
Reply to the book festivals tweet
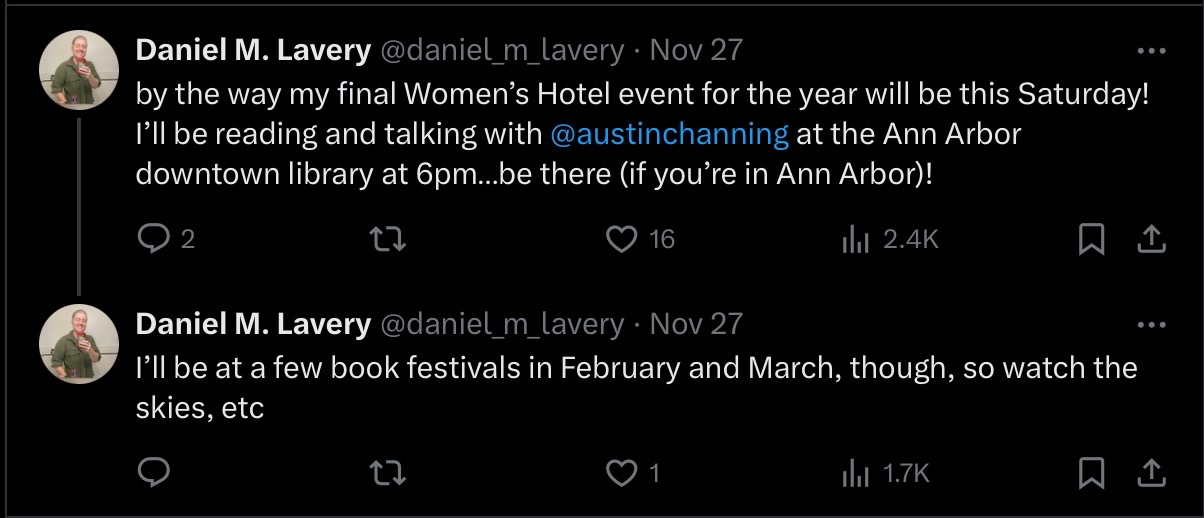(x=152, y=473)
